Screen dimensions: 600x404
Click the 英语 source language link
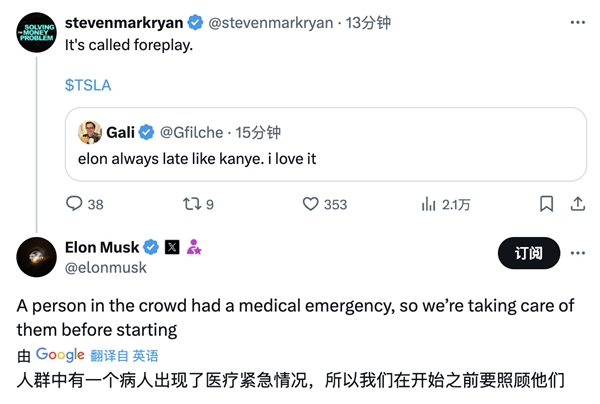pyautogui.click(x=145, y=355)
